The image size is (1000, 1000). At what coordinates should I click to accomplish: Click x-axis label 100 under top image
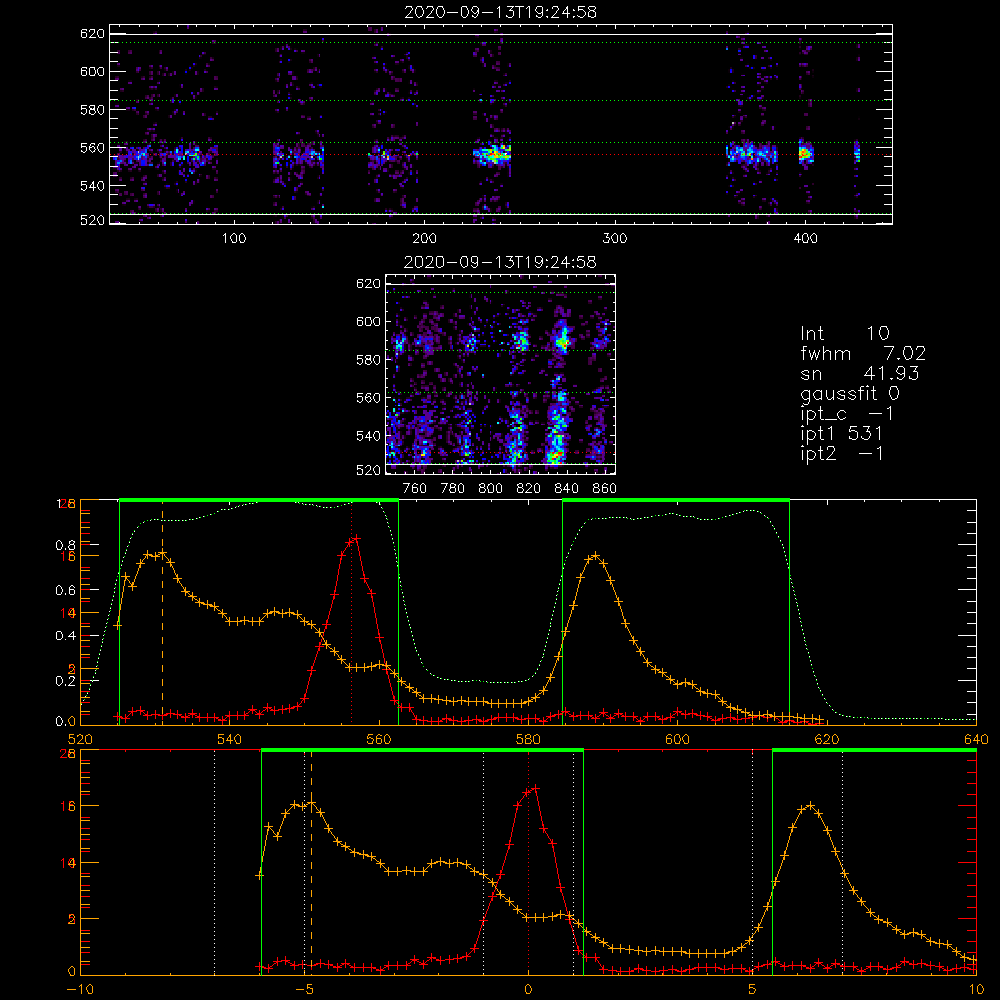(234, 239)
